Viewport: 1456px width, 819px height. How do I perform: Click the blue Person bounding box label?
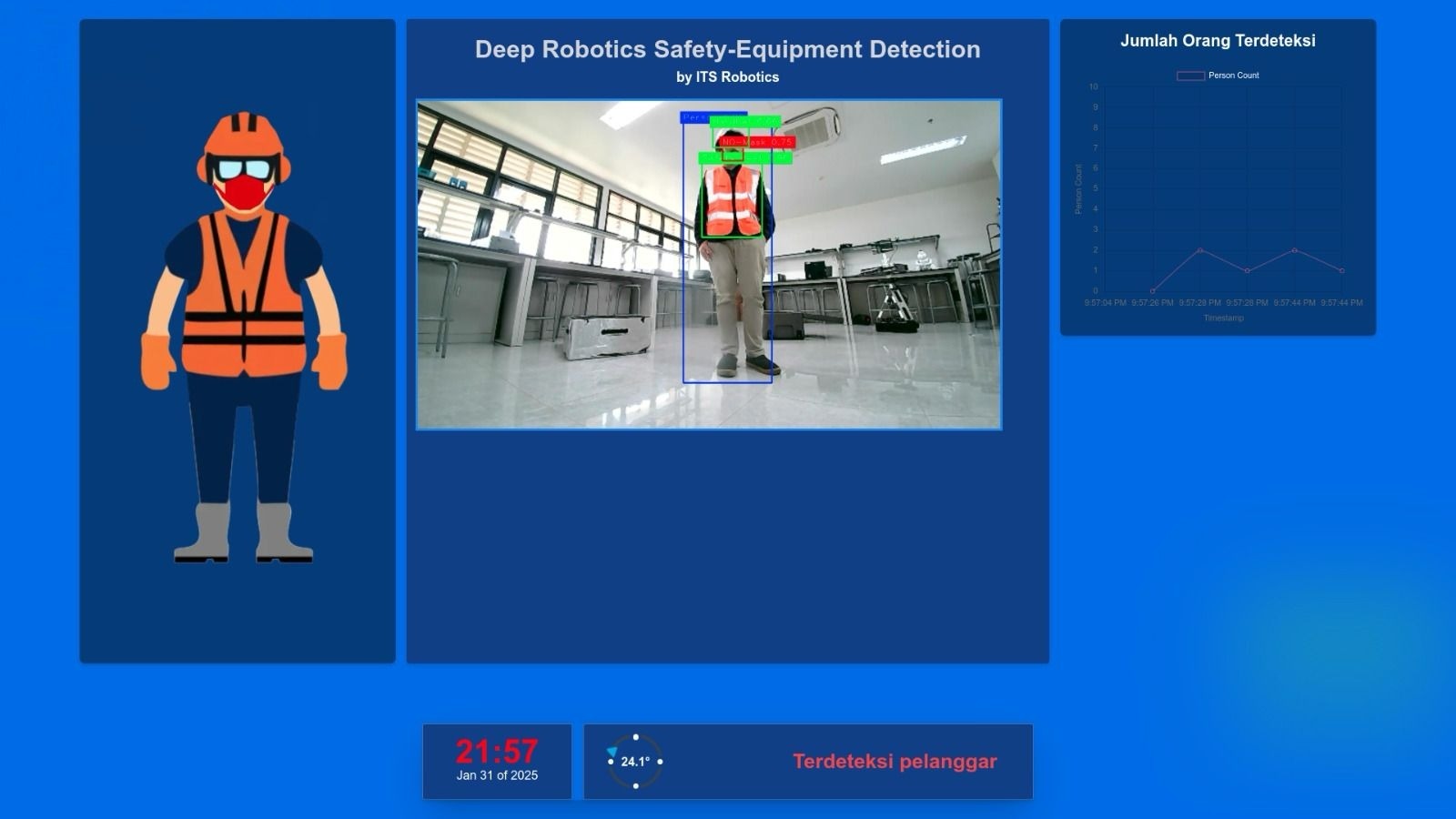point(696,118)
